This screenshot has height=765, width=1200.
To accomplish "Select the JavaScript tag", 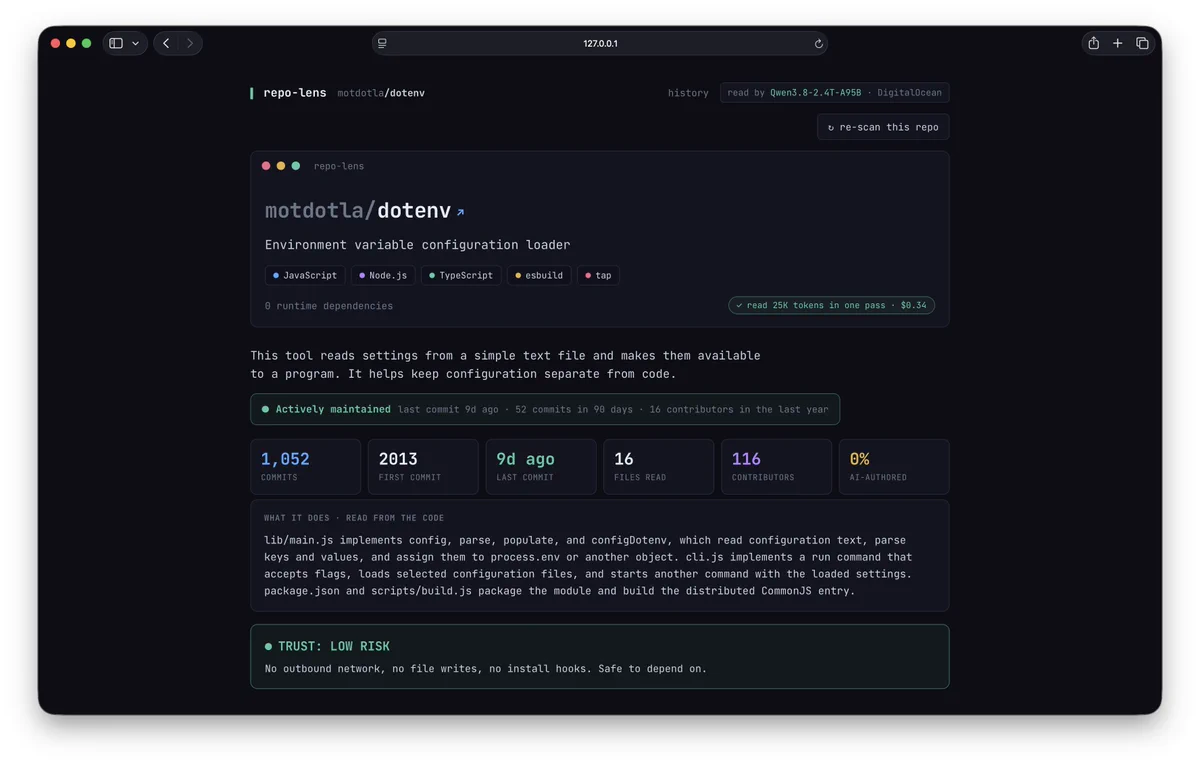I will (305, 275).
